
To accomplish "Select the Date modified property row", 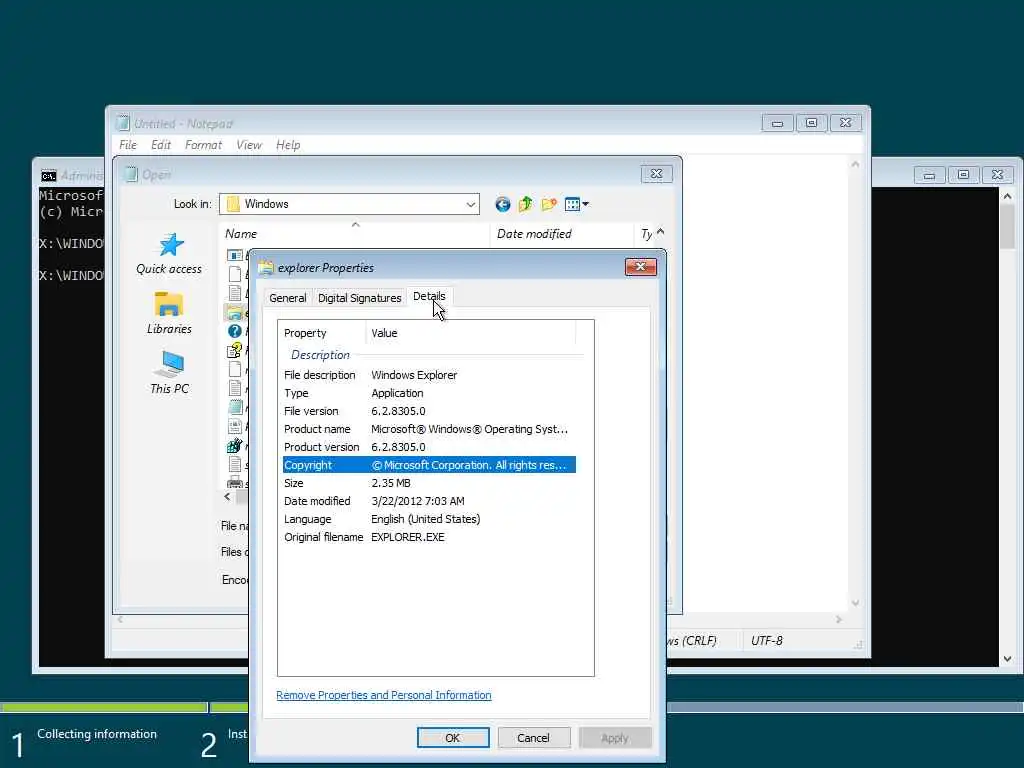I will pos(429,501).
